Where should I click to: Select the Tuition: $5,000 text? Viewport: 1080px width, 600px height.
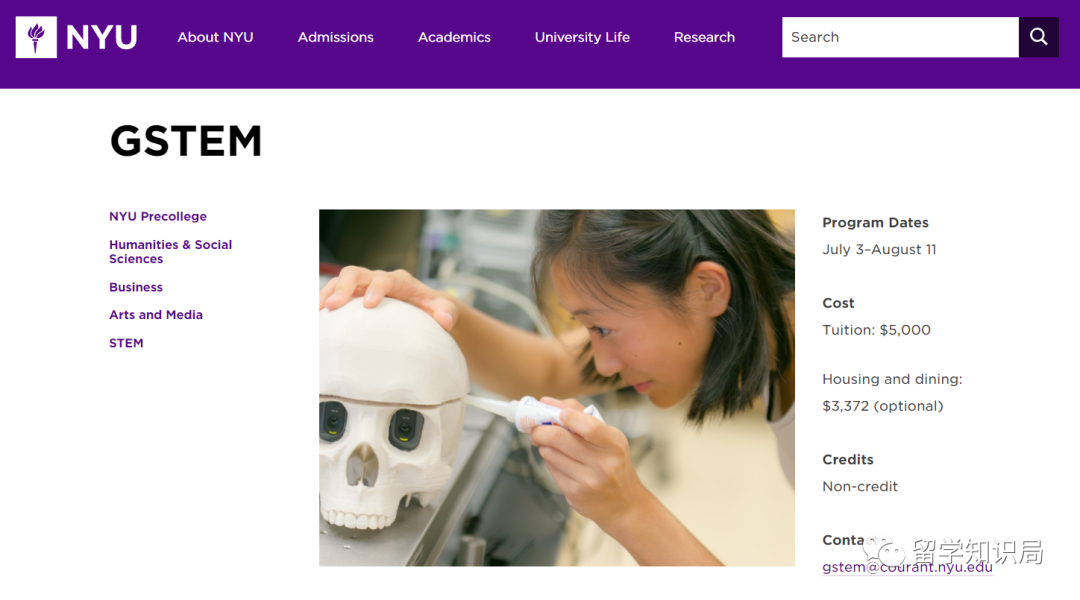pyautogui.click(x=876, y=330)
